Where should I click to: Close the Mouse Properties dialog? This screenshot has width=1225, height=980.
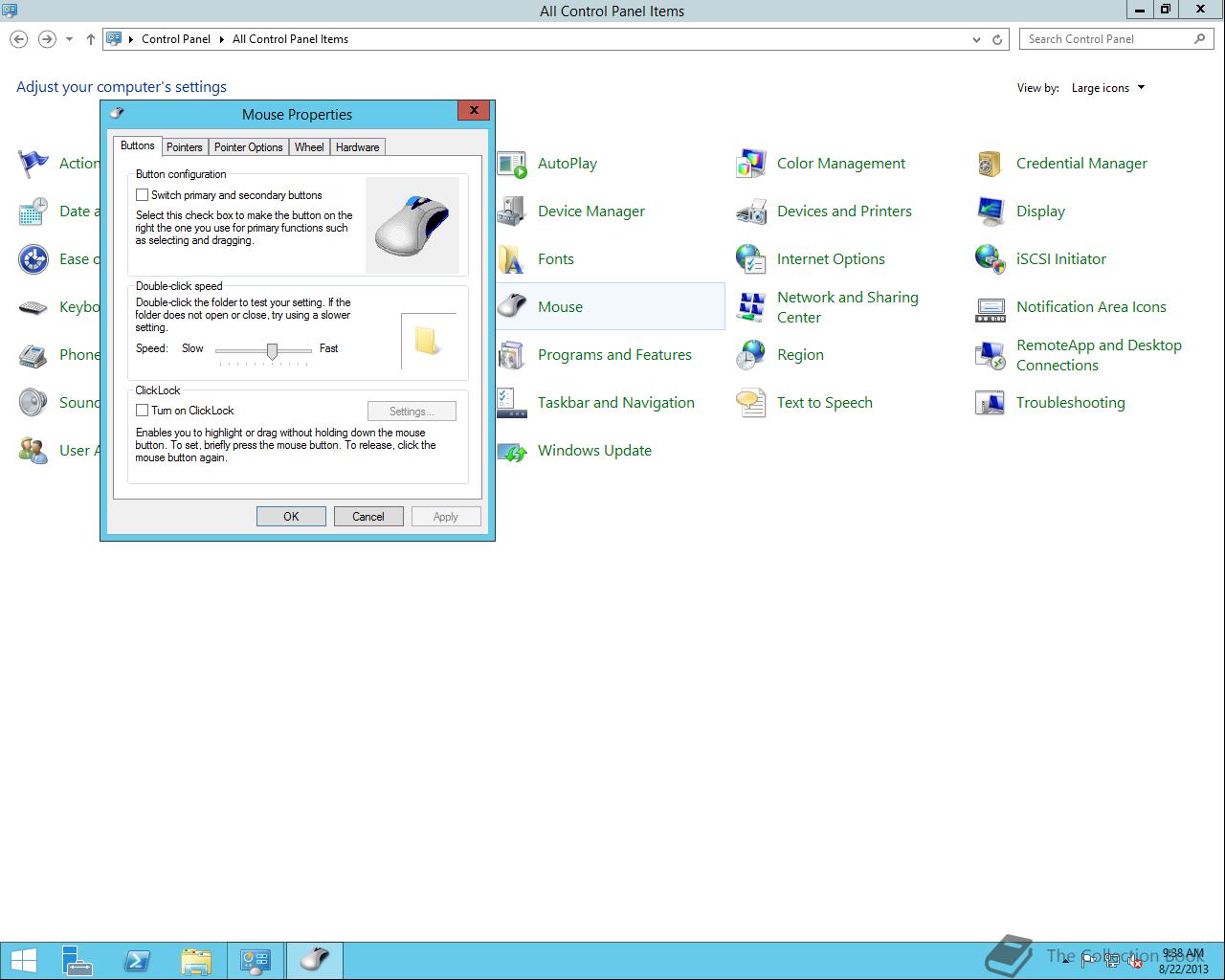(474, 110)
